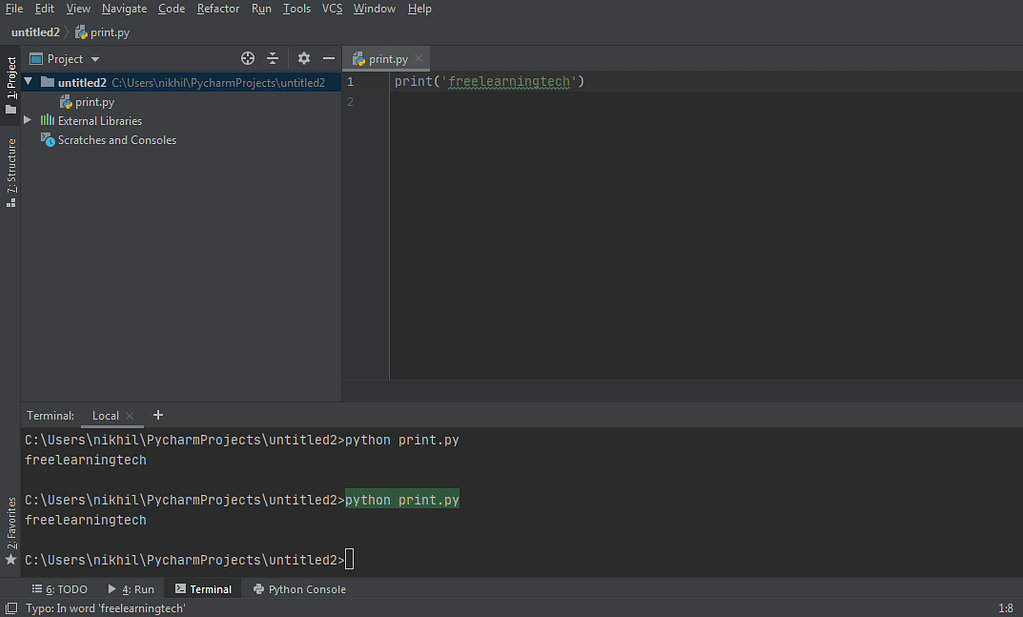Open the Tools menu
Screen dimensions: 1023x617
pyautogui.click(x=297, y=8)
